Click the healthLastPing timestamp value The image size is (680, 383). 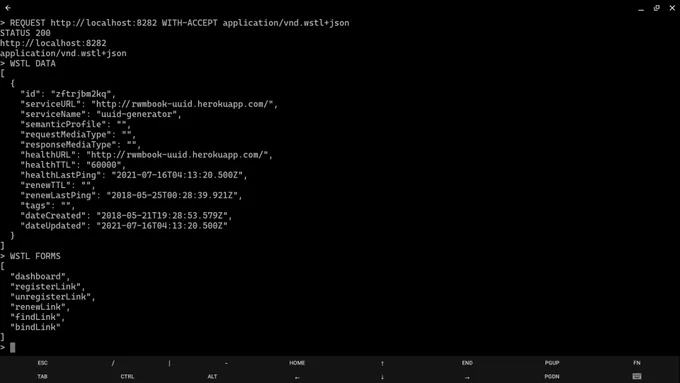(x=177, y=175)
